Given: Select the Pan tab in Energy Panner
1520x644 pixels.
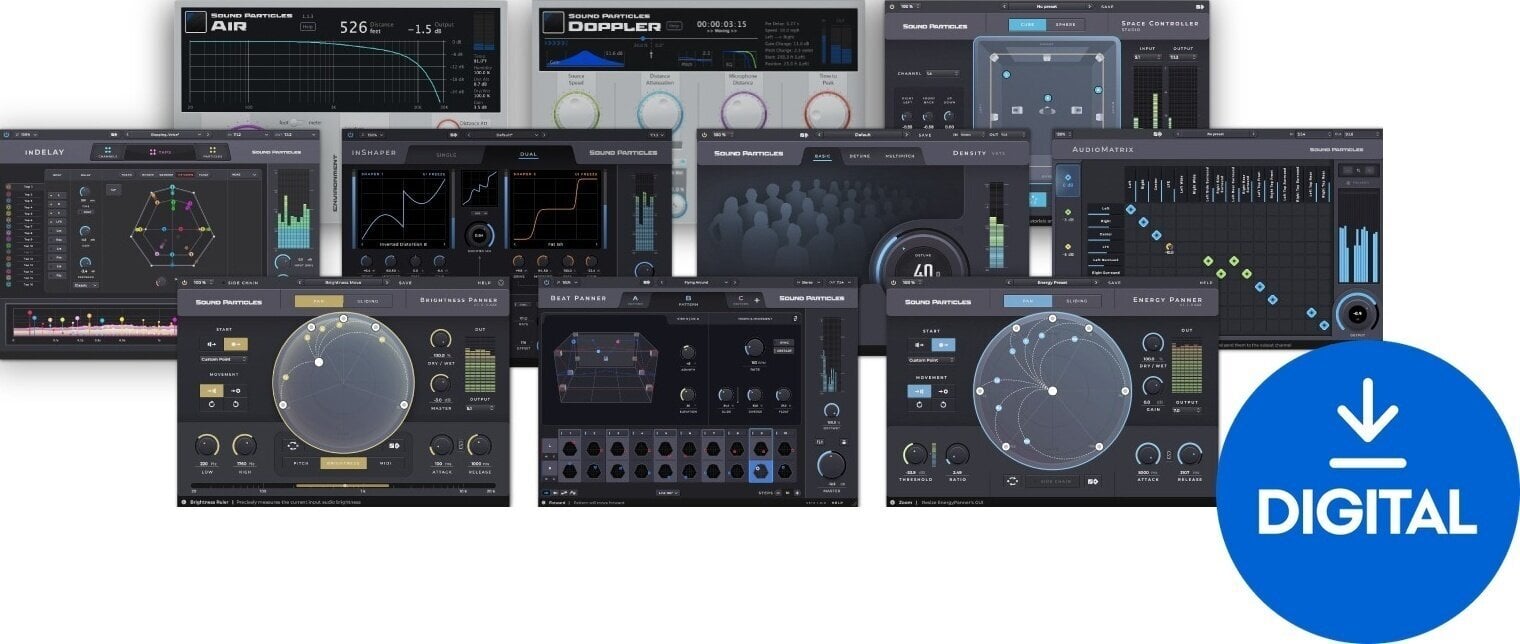Looking at the screenshot, I should [1028, 301].
